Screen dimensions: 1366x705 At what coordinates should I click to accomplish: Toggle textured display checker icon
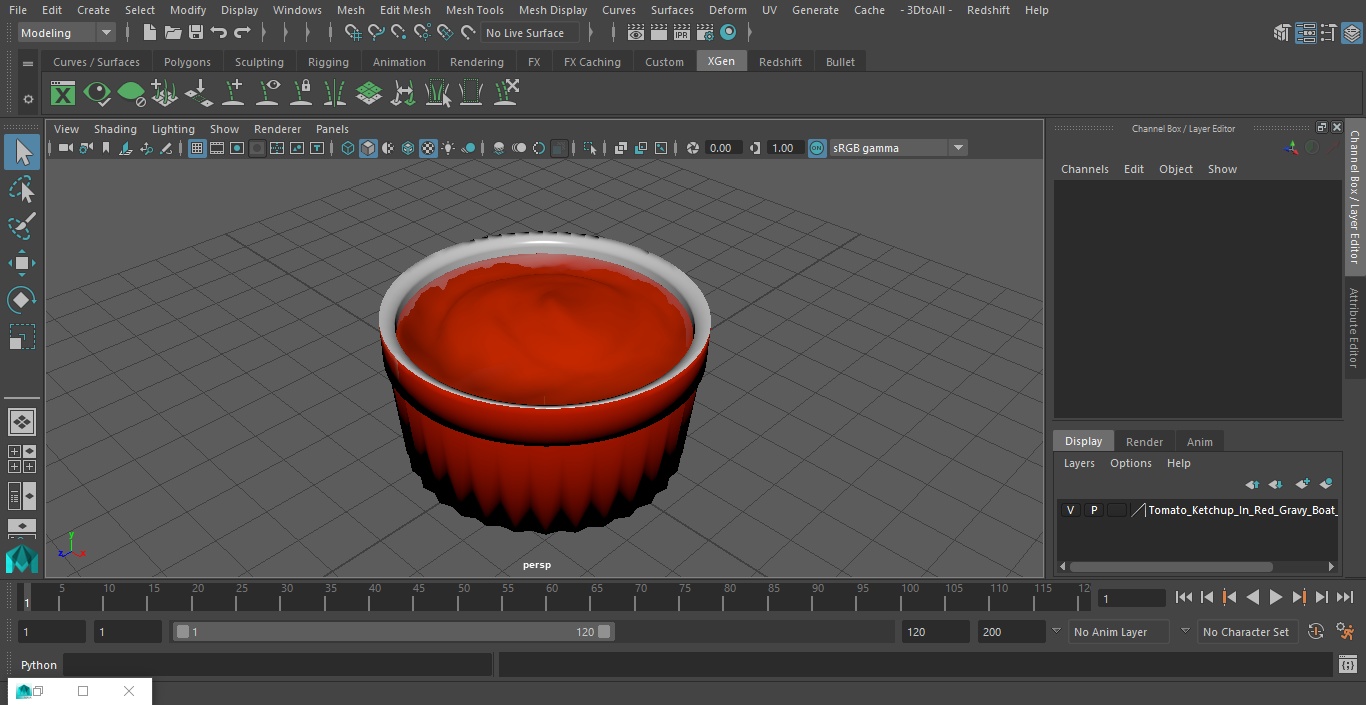point(428,148)
